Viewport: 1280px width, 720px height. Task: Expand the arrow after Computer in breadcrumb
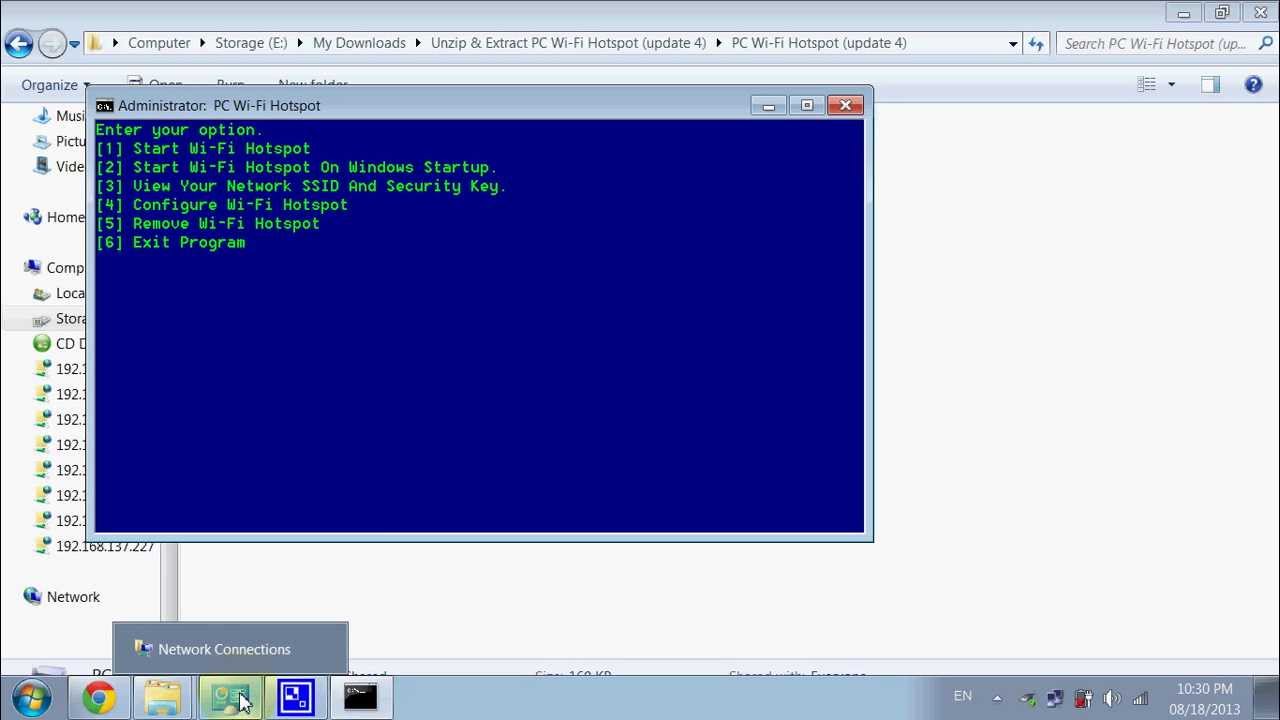(203, 43)
